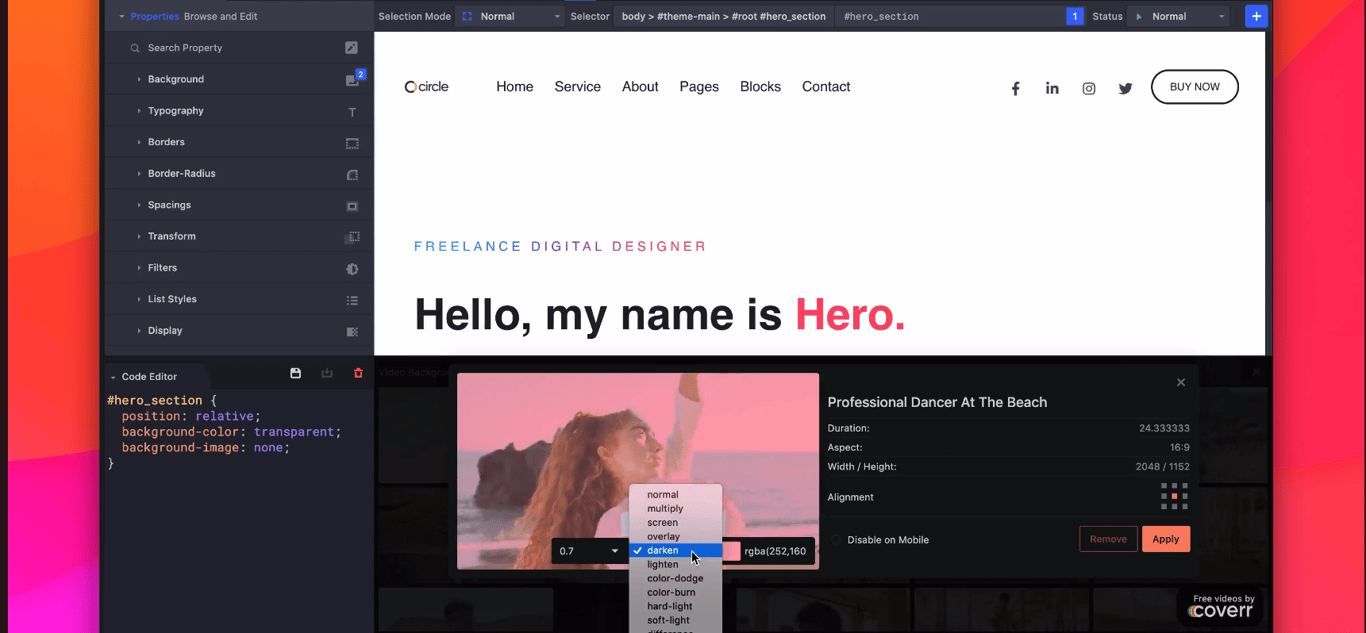Click the Transform icon in properties list
The image size is (1366, 633).
(x=352, y=237)
